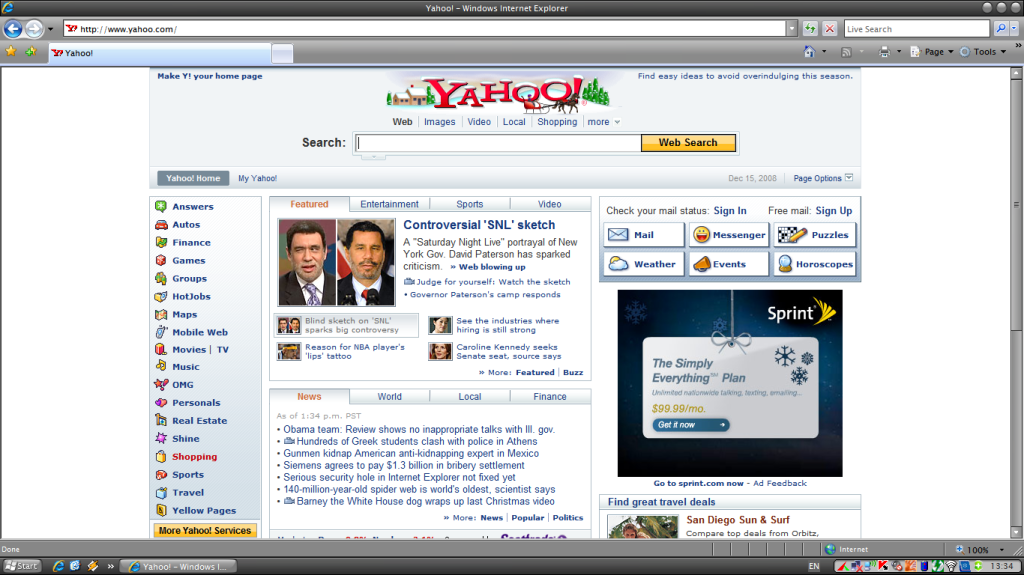
Task: Click the Shopping bag icon
Action: pos(161,457)
